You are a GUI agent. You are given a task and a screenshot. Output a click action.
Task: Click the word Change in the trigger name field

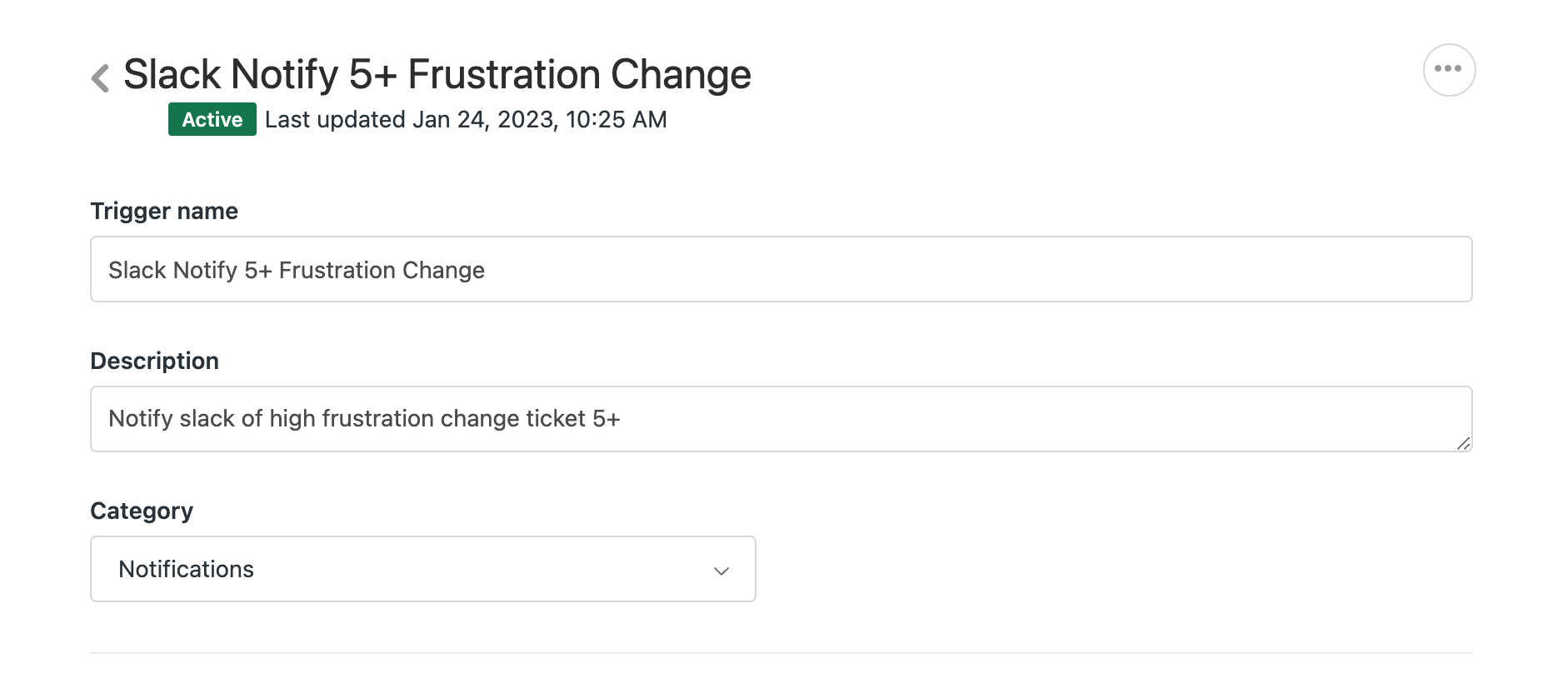pyautogui.click(x=443, y=271)
